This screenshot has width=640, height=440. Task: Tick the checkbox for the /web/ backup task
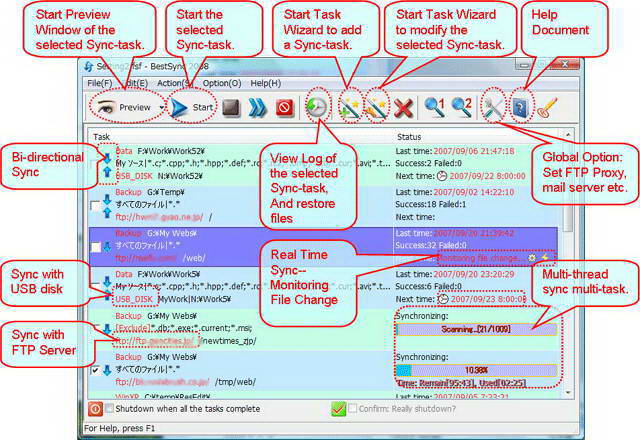coord(95,247)
